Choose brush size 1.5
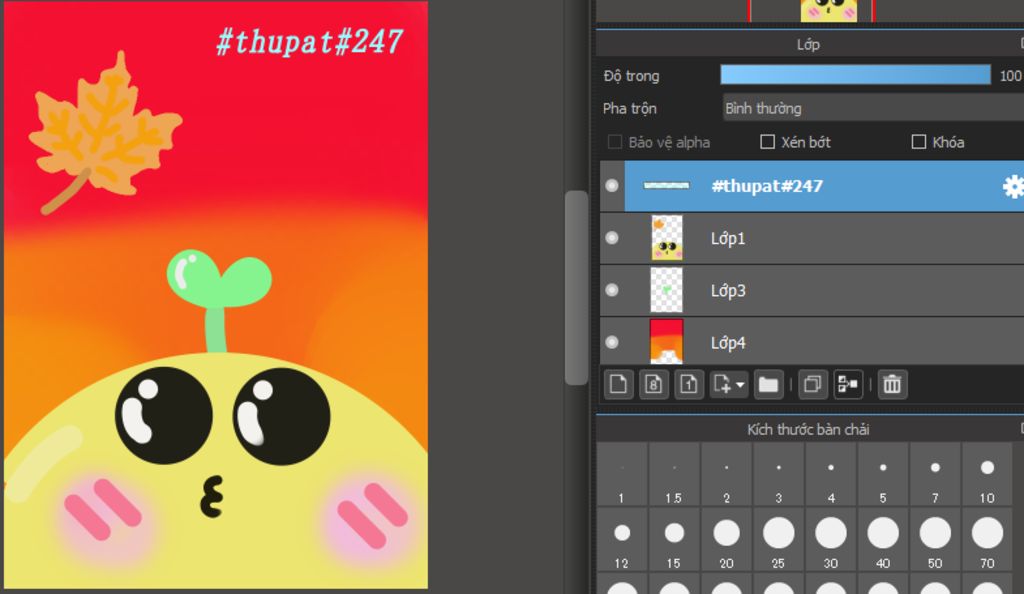 tap(674, 475)
